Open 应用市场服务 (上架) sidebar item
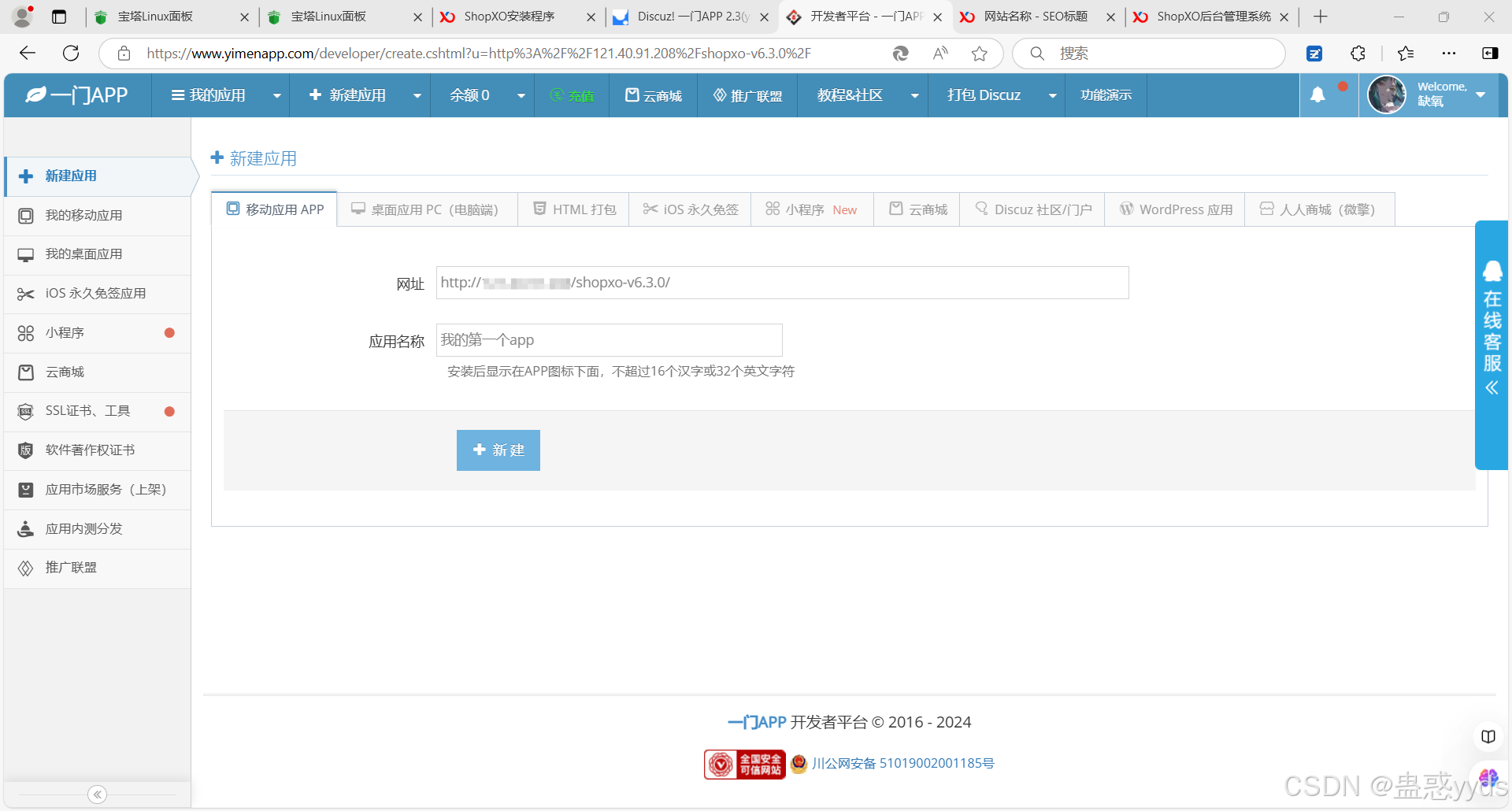This screenshot has height=811, width=1512. [x=98, y=490]
